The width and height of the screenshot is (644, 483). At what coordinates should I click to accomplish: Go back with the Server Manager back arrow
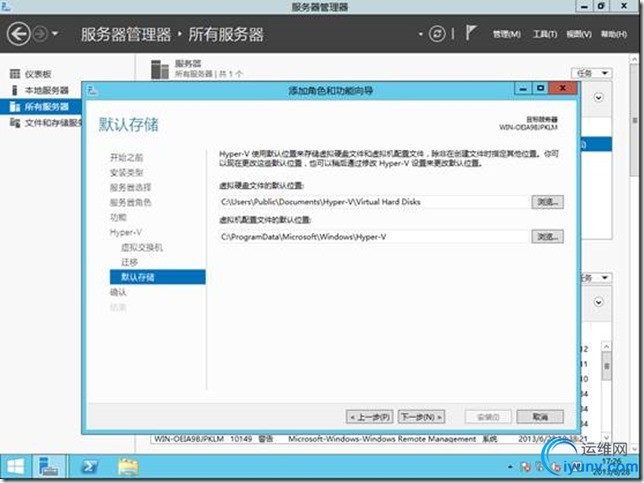click(18, 34)
